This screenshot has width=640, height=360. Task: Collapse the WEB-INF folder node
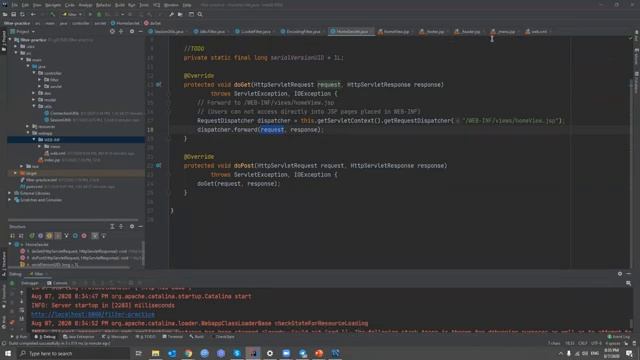pos(34,140)
